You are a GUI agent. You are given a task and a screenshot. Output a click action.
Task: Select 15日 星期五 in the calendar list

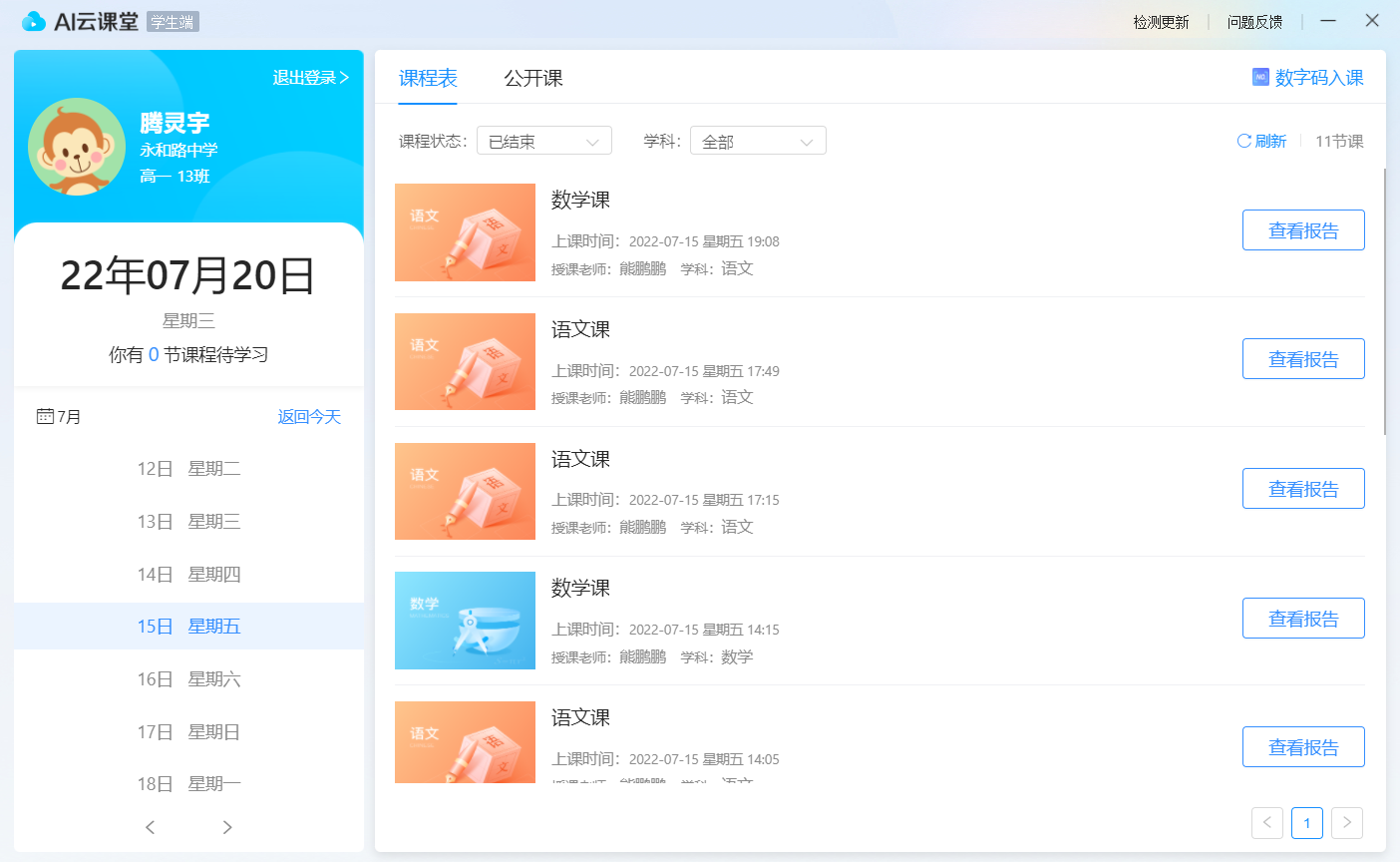pos(188,627)
